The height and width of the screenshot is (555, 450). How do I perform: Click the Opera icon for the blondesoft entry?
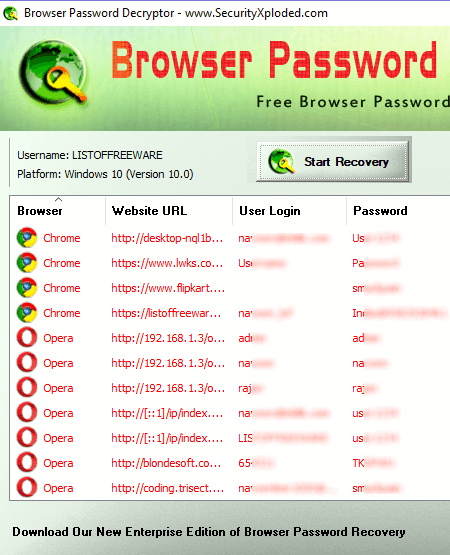tap(27, 463)
